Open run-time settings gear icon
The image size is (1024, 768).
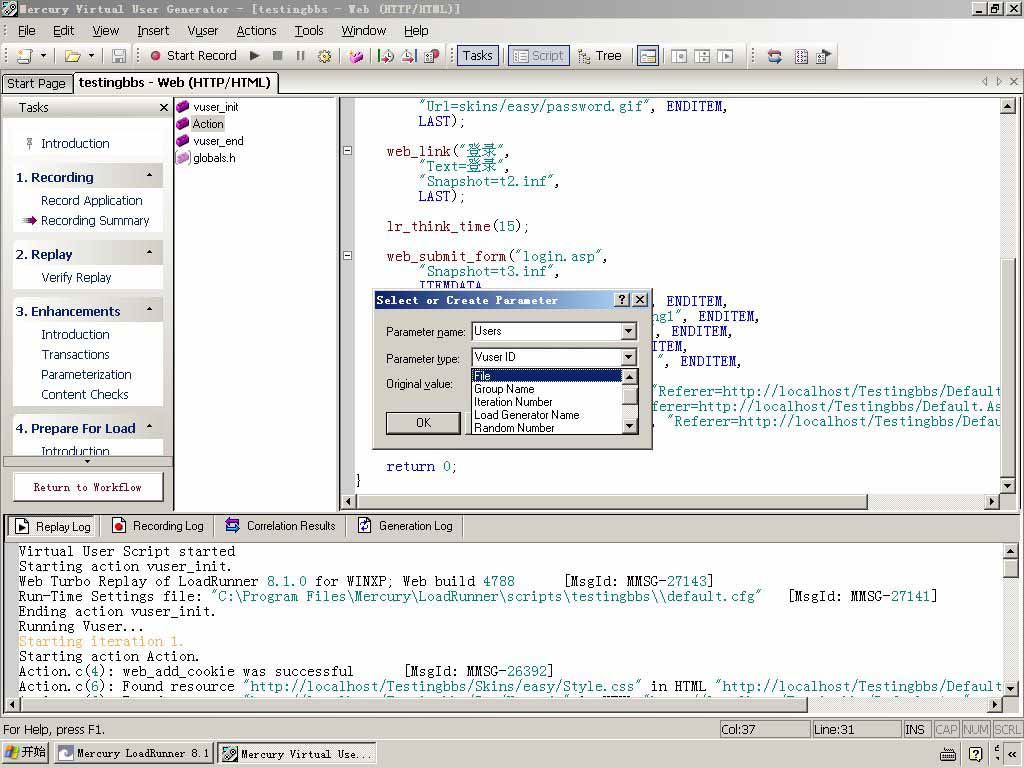pos(324,56)
